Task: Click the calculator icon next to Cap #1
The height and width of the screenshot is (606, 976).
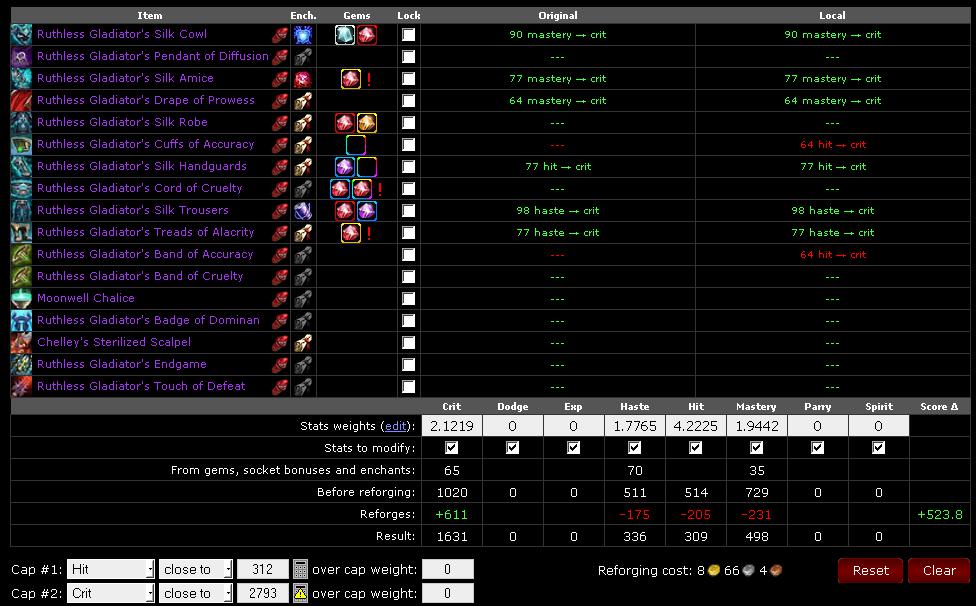Action: coord(300,569)
